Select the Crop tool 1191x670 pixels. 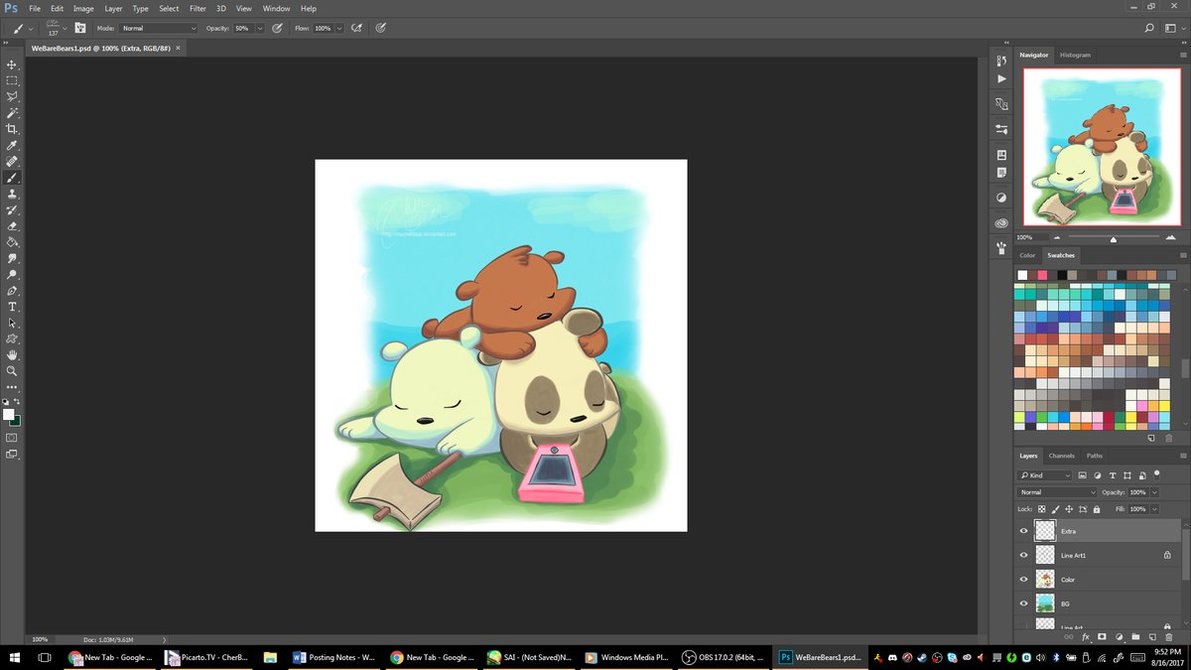pyautogui.click(x=12, y=129)
